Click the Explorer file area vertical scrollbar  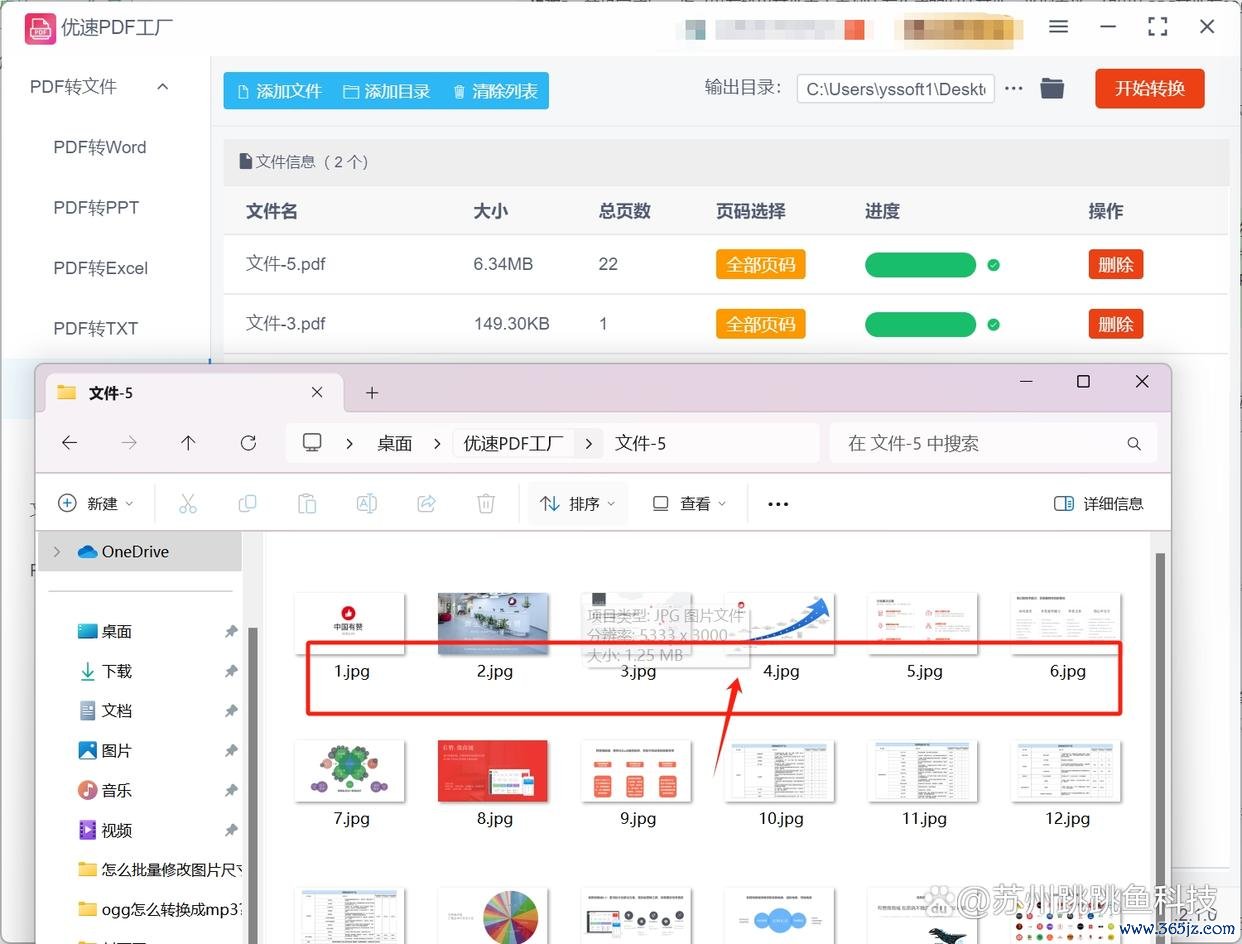[1160, 740]
